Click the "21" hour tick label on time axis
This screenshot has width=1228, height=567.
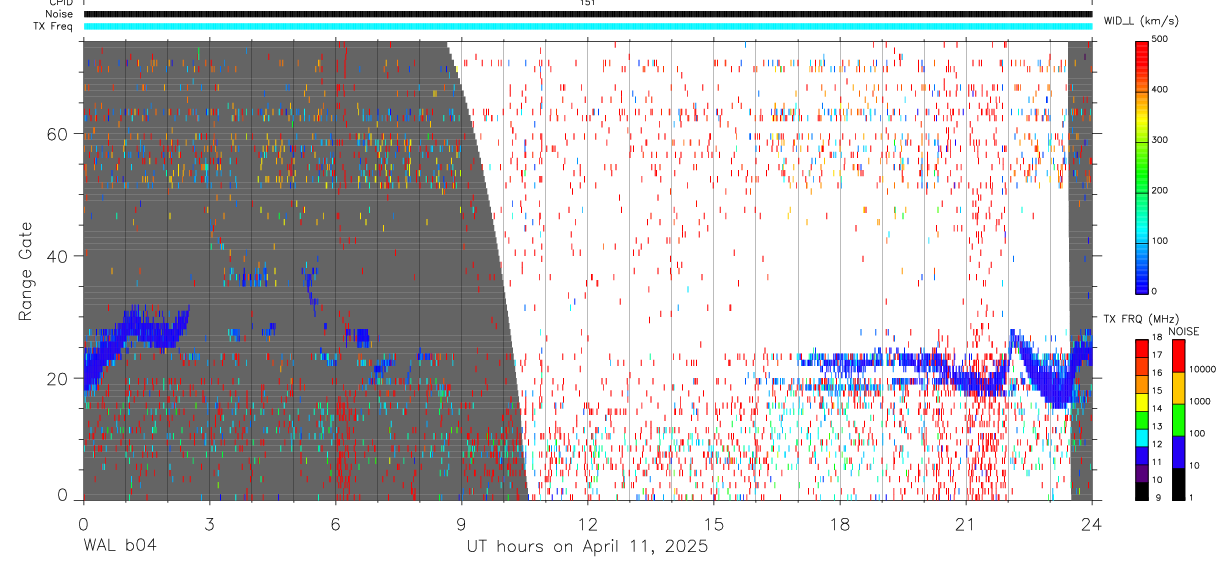966,523
